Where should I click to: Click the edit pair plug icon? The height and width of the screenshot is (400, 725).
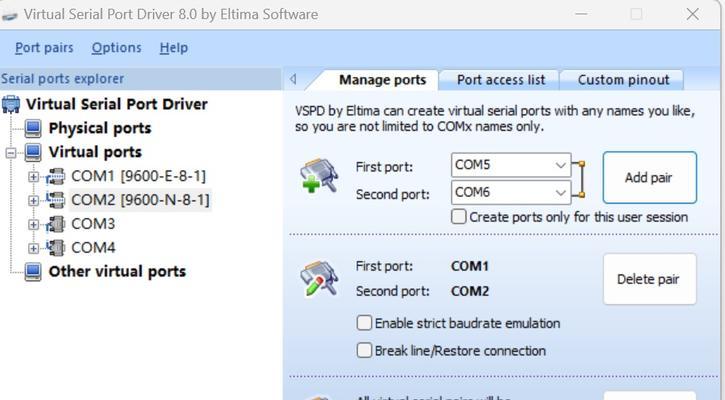point(319,278)
